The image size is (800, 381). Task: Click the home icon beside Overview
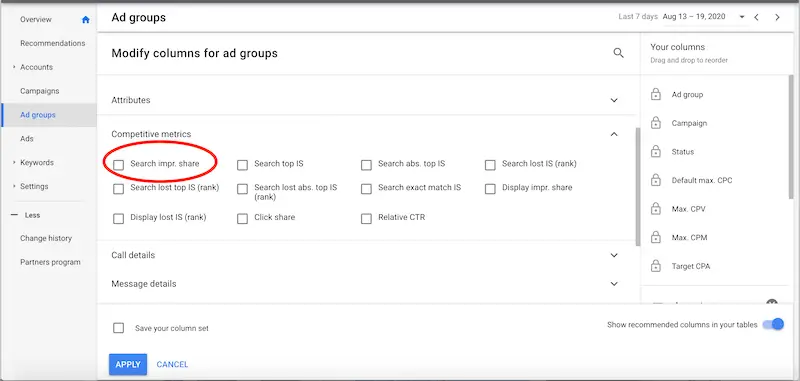[86, 19]
